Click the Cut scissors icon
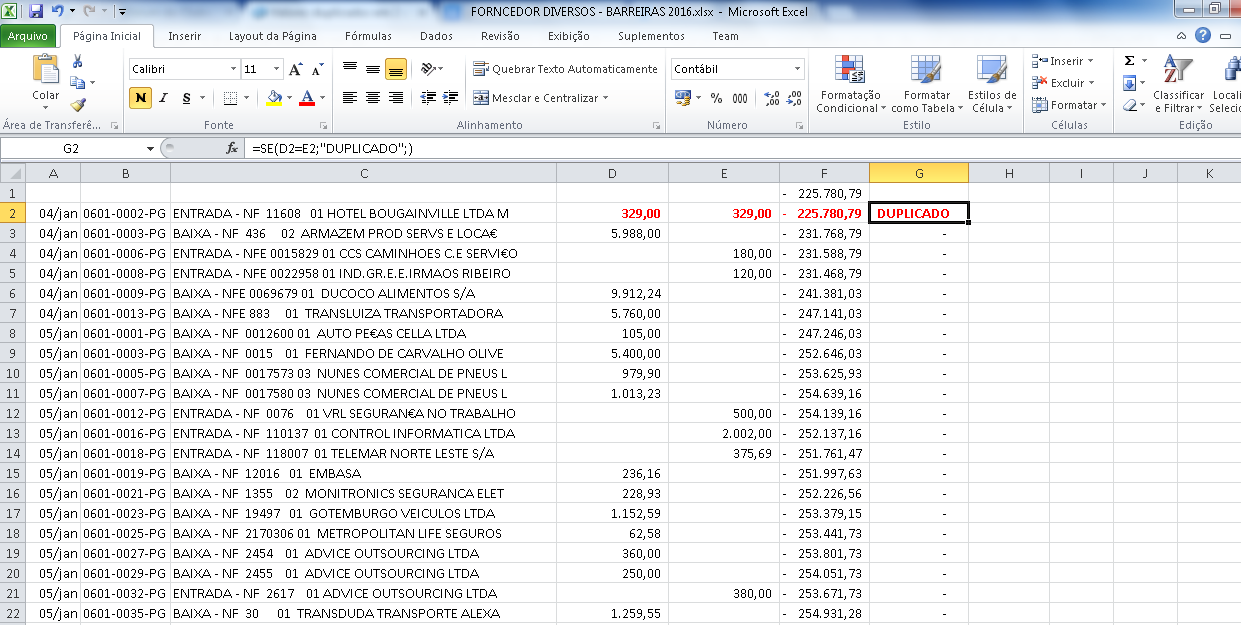This screenshot has height=625, width=1241. 78,62
